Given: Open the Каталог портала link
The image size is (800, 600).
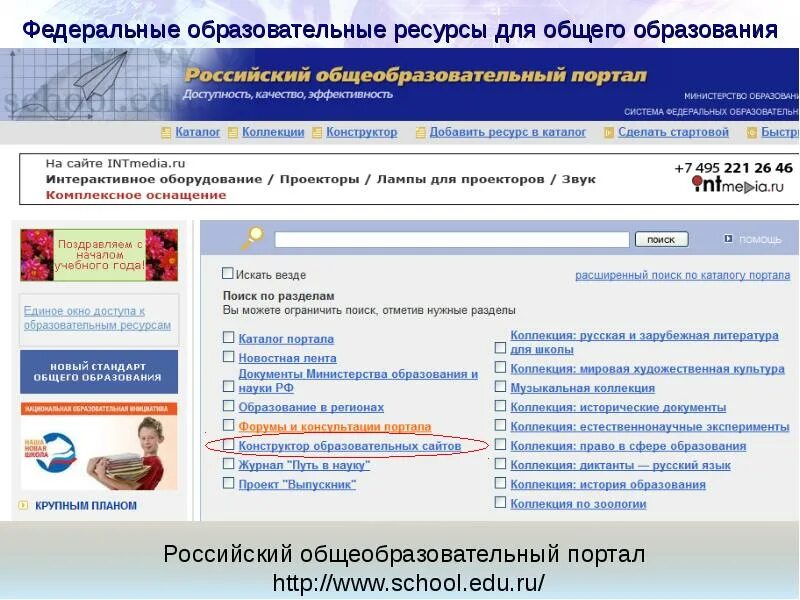Looking at the screenshot, I should pyautogui.click(x=286, y=339).
